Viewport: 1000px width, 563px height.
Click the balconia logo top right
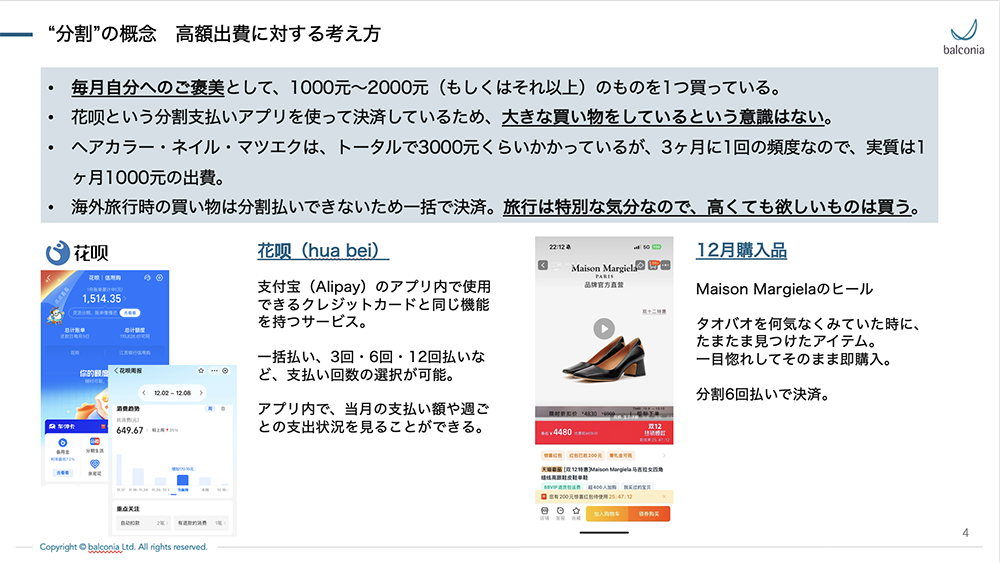click(964, 37)
